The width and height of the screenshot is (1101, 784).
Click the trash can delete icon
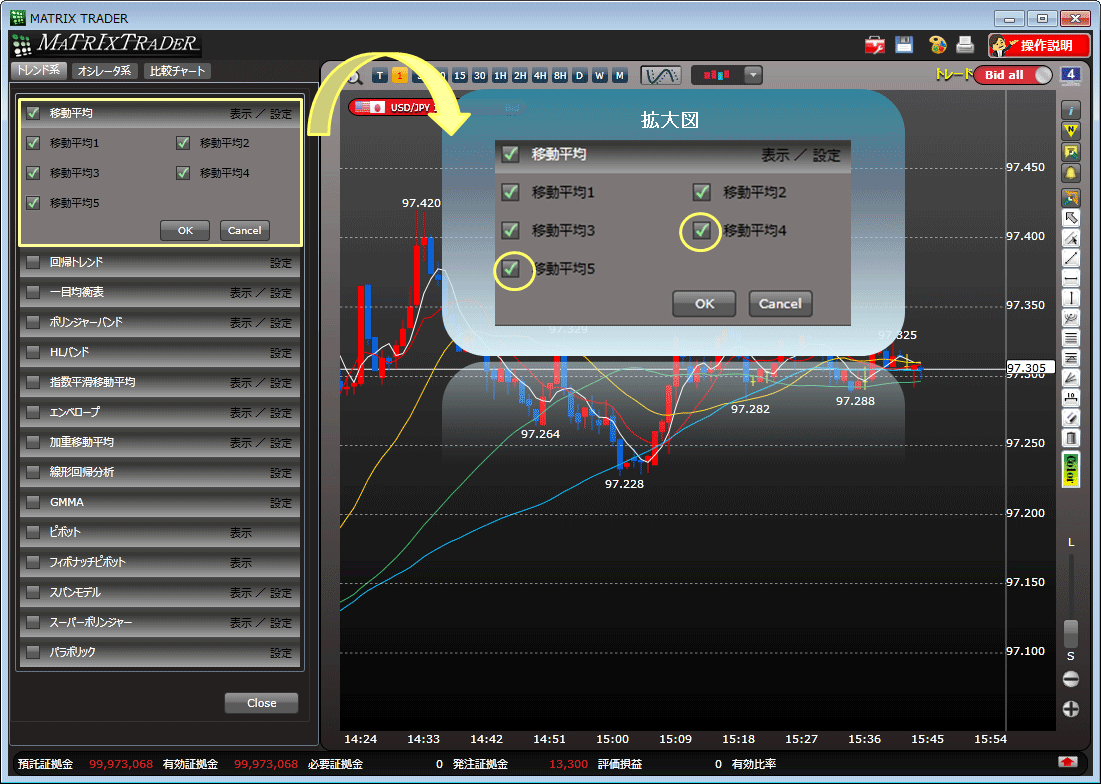point(1071,439)
